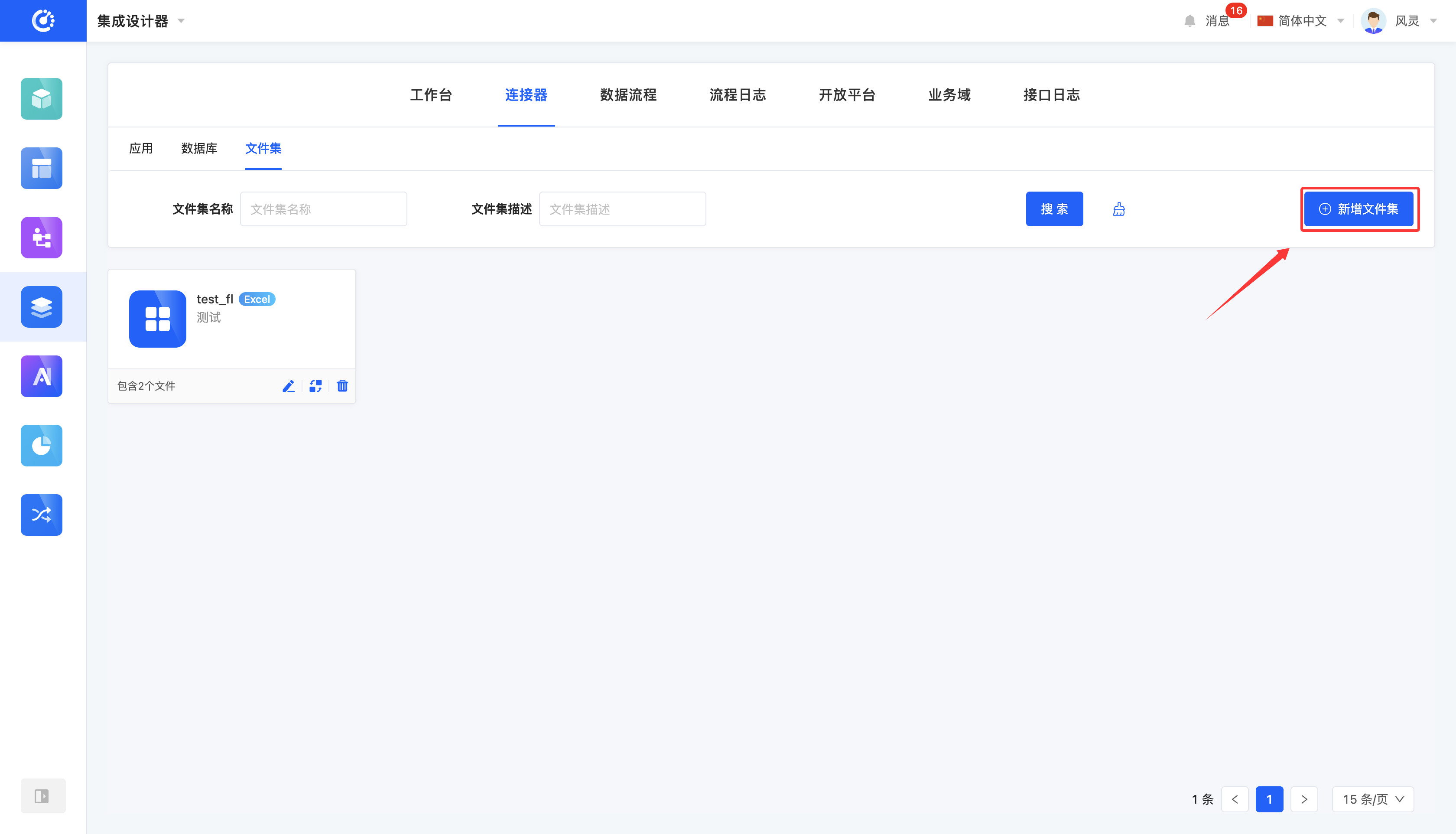Click the sync icon on test_fl card
The width and height of the screenshot is (1456, 834).
tap(315, 386)
